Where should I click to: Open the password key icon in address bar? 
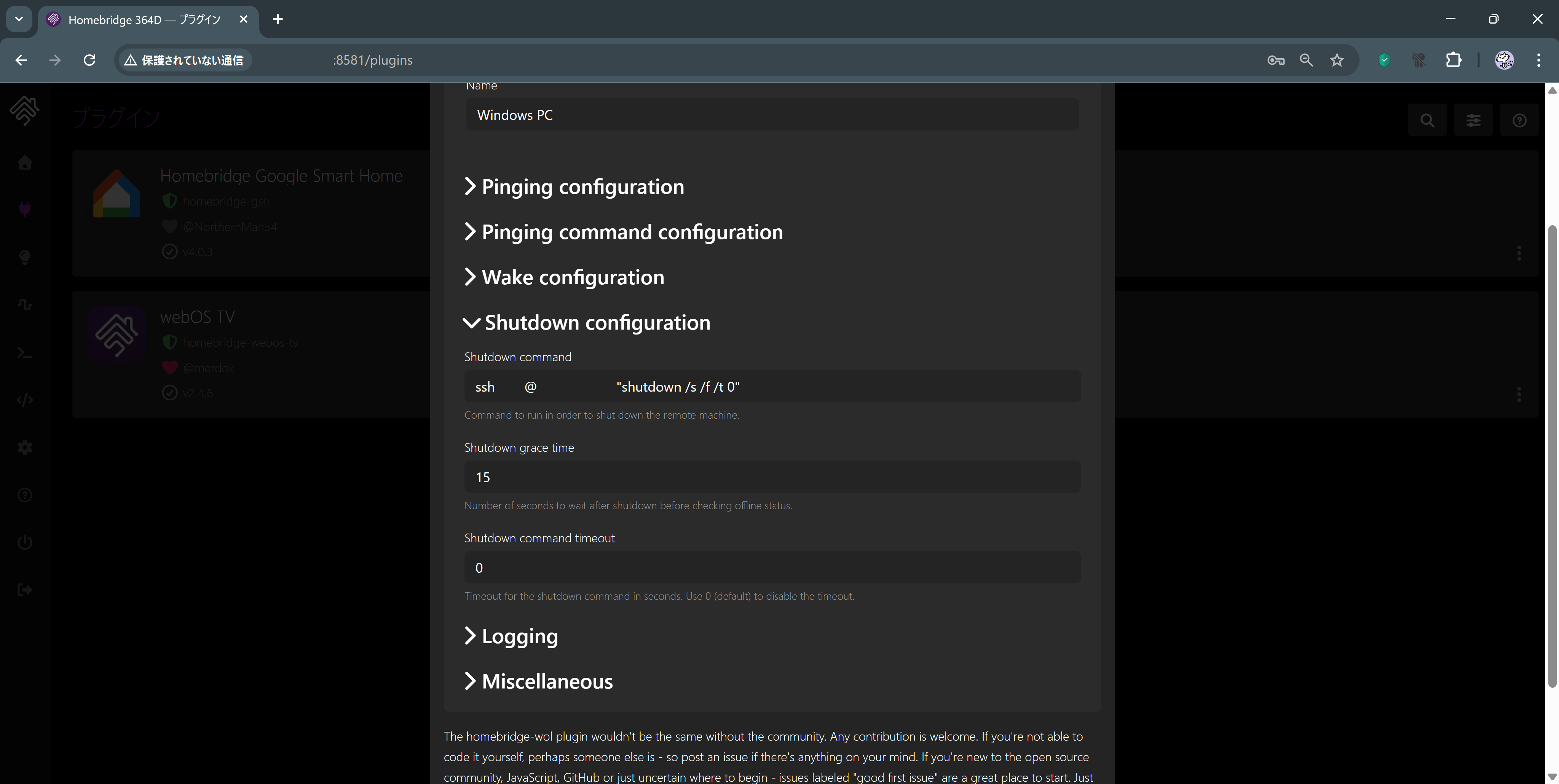1275,60
